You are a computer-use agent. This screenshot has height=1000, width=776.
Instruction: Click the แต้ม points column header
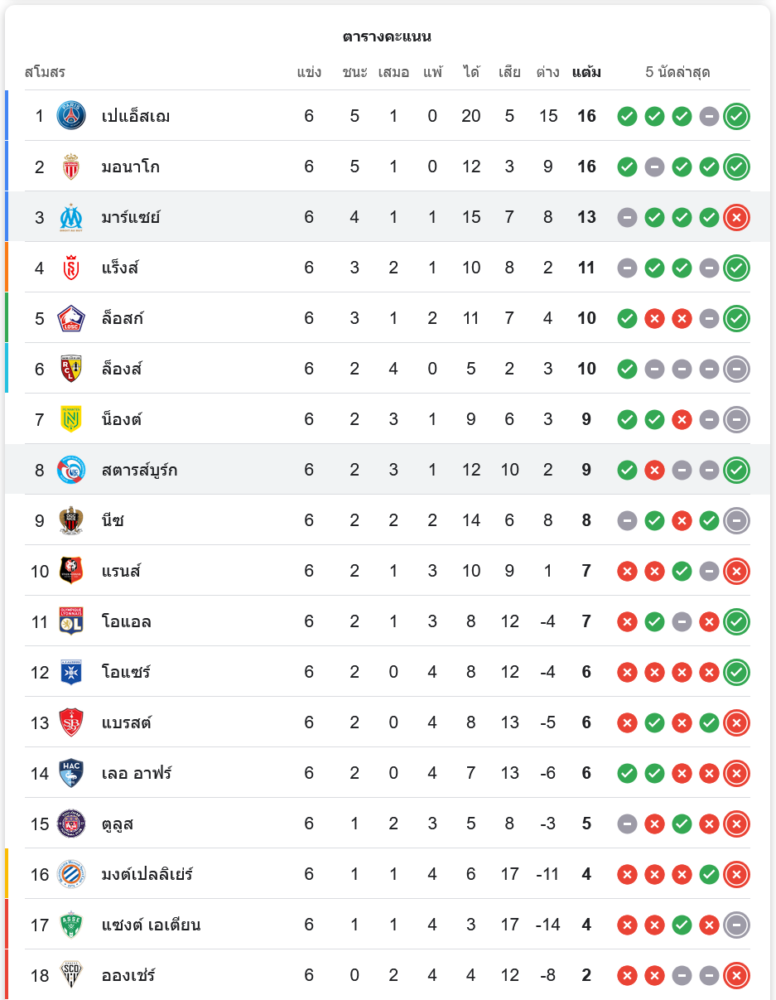tap(586, 72)
